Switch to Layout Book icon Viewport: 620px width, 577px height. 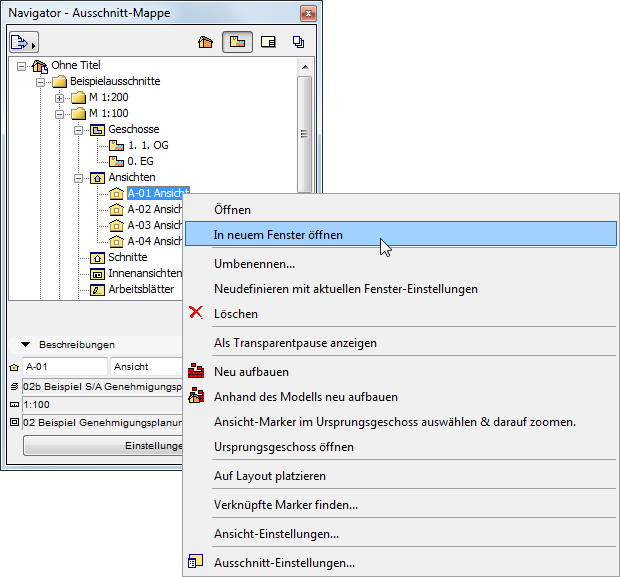point(268,42)
